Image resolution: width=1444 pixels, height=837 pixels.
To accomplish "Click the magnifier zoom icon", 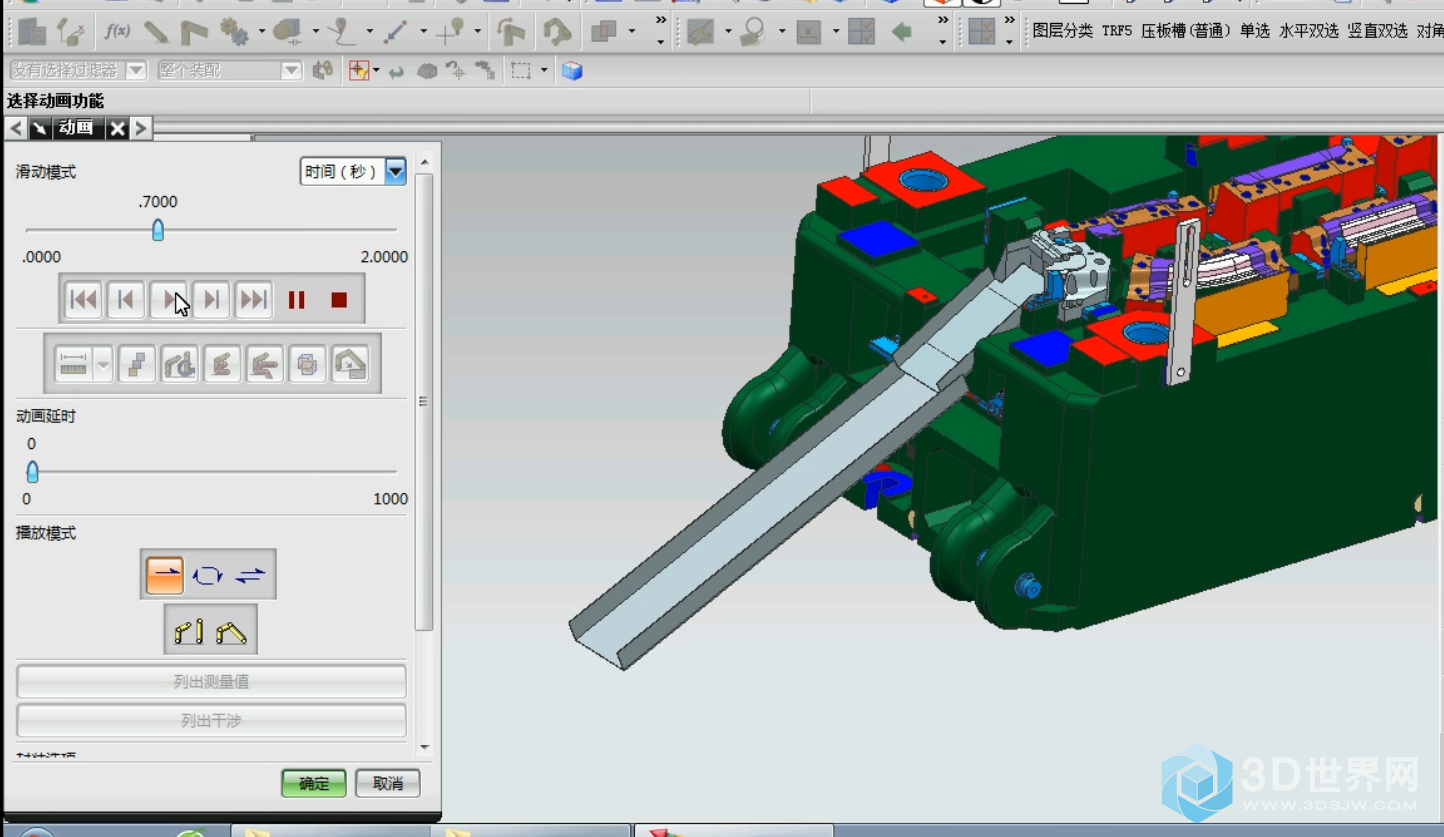I will (x=753, y=32).
